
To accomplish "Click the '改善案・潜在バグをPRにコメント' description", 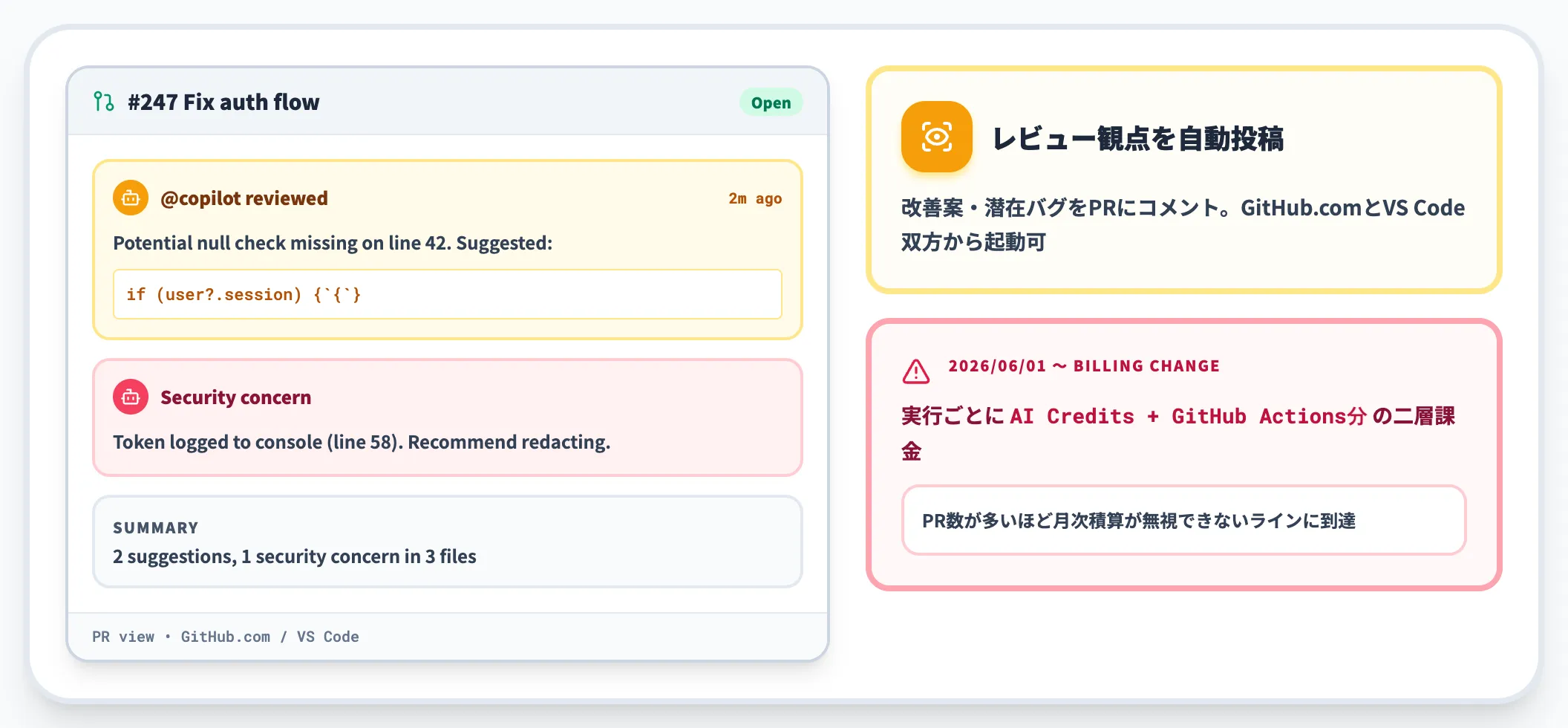I will pyautogui.click(x=1183, y=224).
